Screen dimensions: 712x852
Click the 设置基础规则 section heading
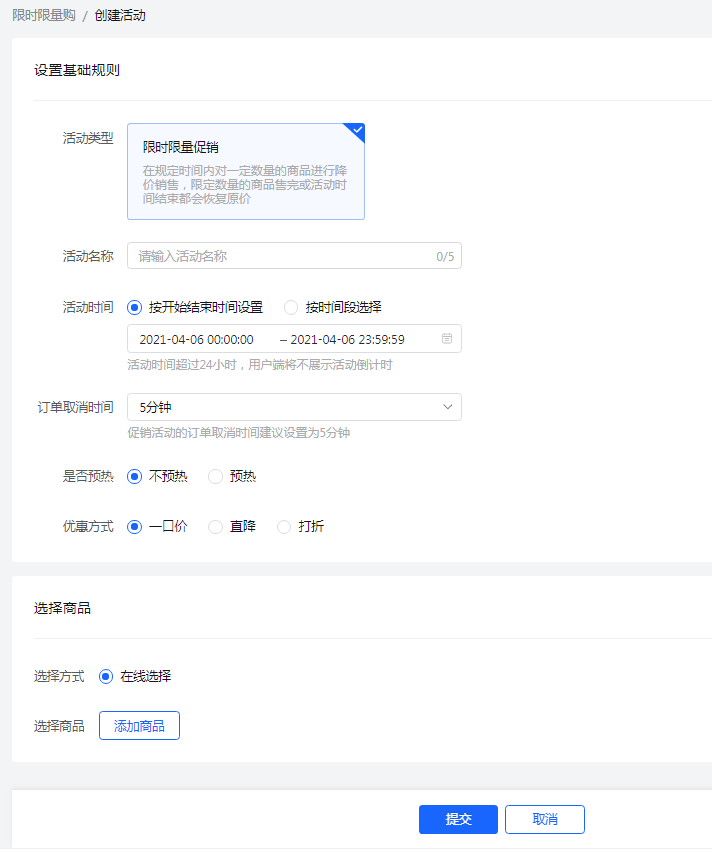click(x=77, y=70)
